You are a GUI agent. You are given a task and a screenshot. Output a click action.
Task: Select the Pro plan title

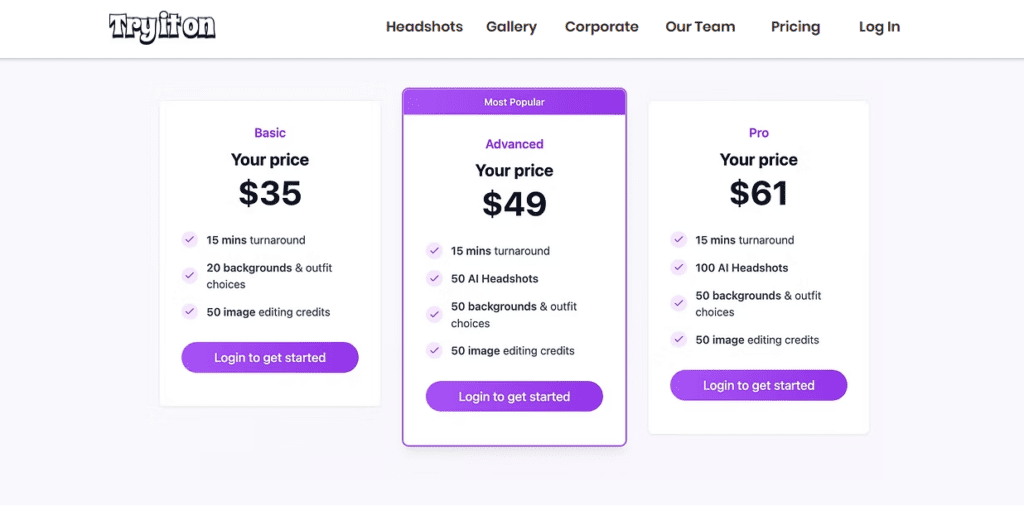(759, 133)
